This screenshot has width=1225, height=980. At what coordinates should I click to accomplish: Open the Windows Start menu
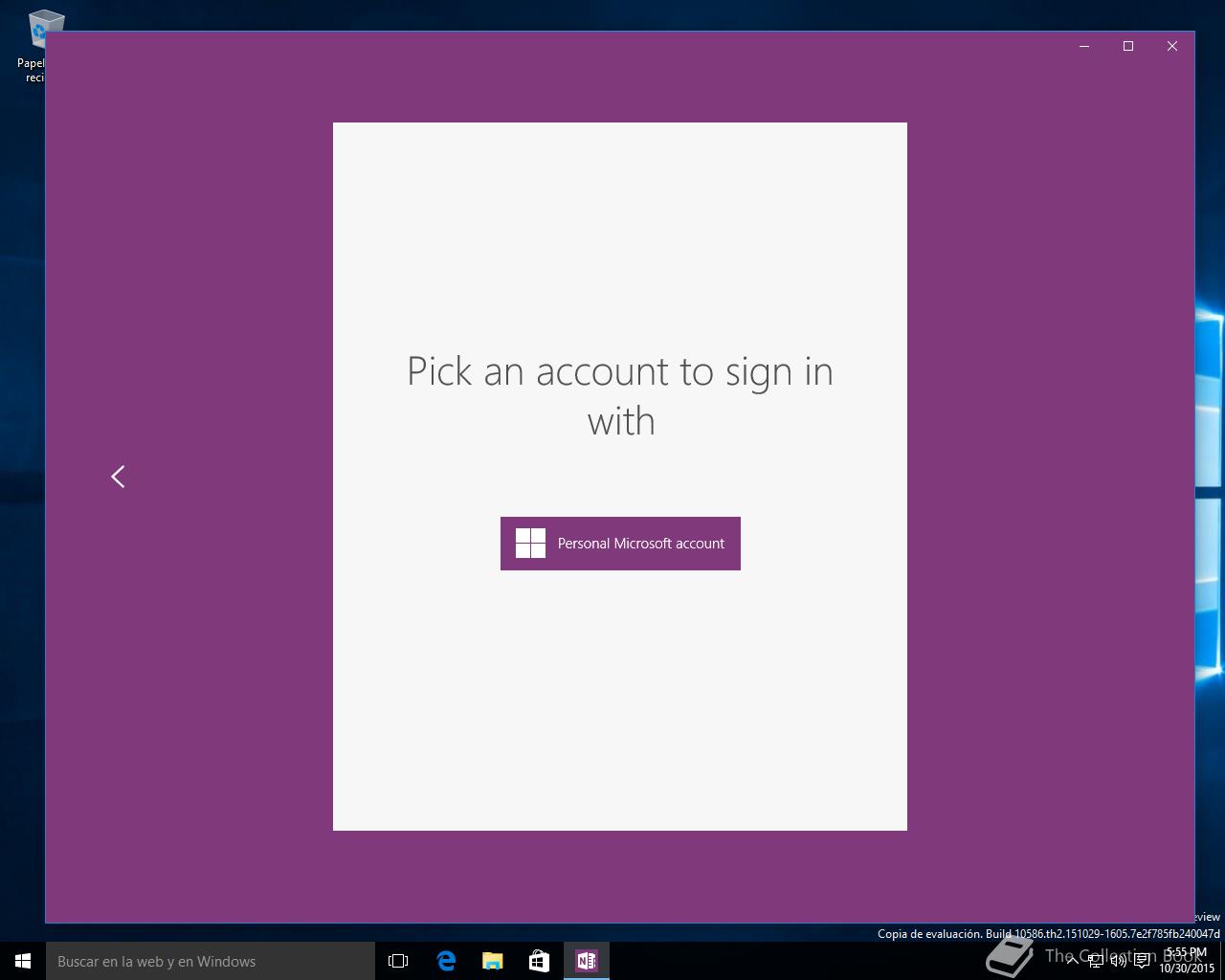pos(23,961)
